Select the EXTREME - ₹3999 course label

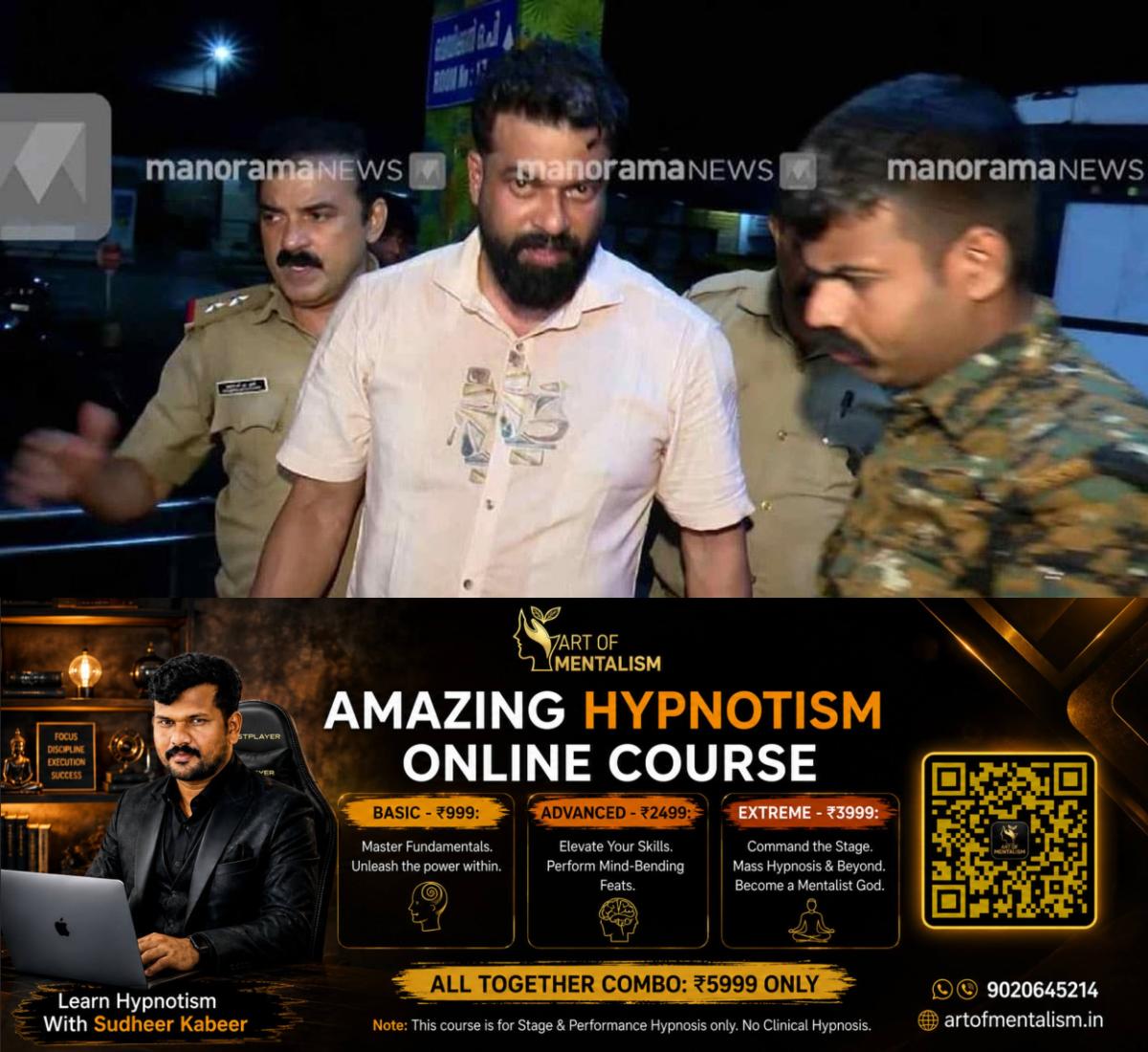(808, 812)
